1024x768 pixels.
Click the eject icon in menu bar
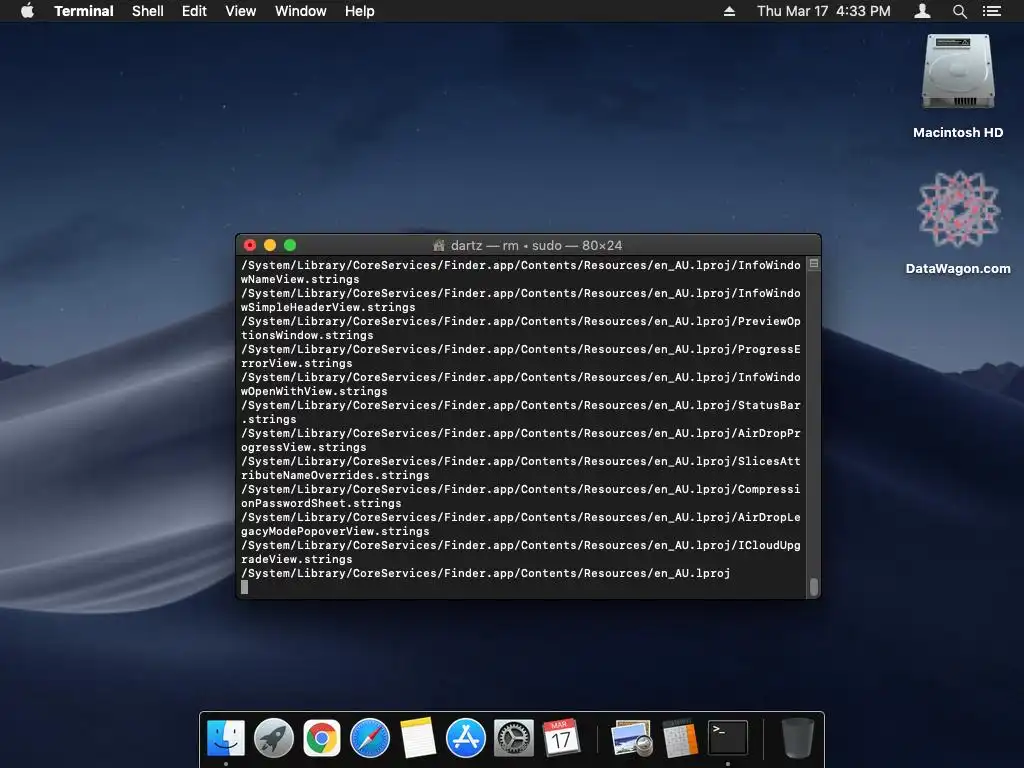pyautogui.click(x=729, y=11)
